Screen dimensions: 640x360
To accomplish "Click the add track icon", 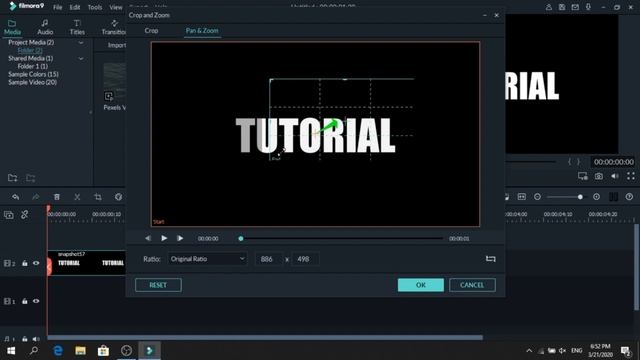I will click(9, 215).
